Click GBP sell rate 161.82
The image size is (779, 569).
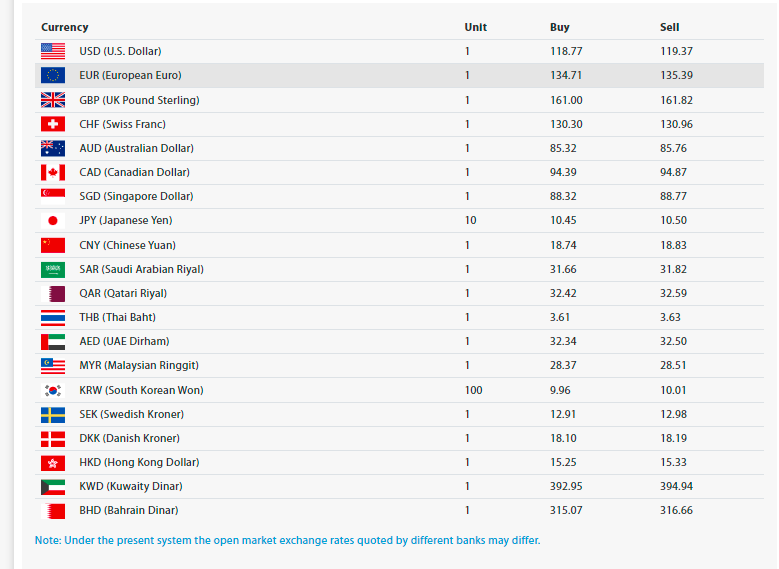click(676, 100)
